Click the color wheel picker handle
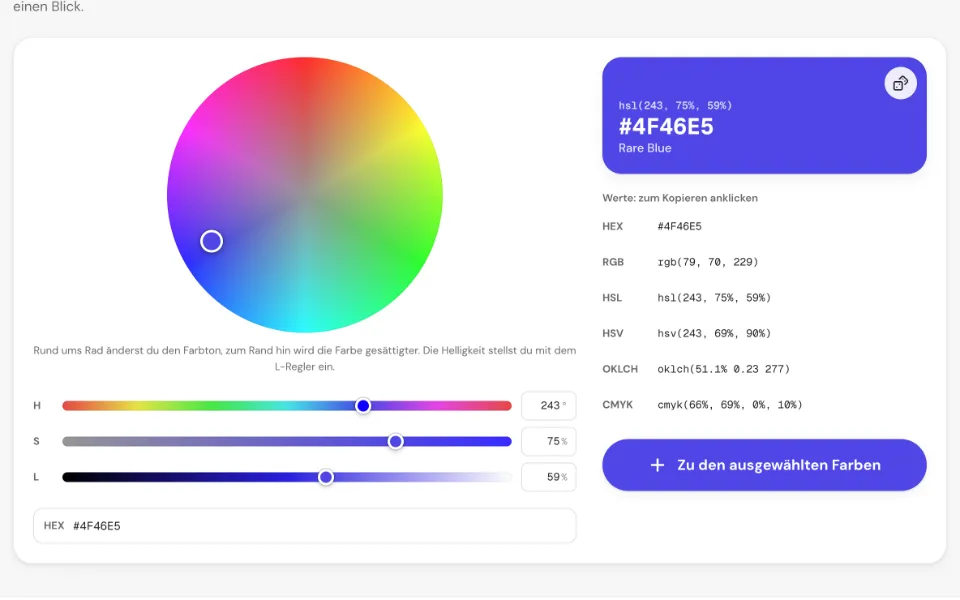 pyautogui.click(x=211, y=241)
